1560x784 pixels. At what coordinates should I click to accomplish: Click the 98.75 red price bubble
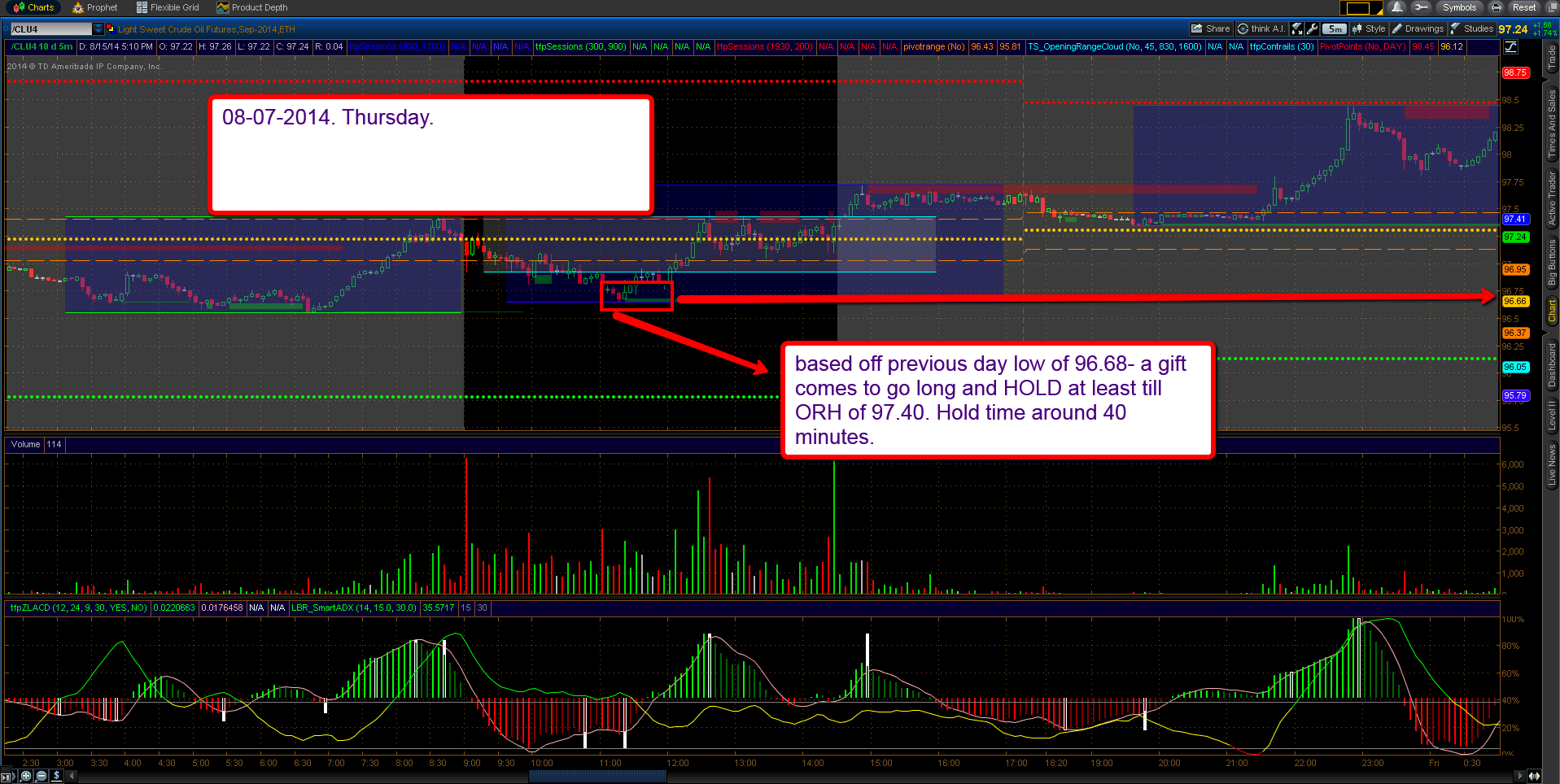[1515, 72]
